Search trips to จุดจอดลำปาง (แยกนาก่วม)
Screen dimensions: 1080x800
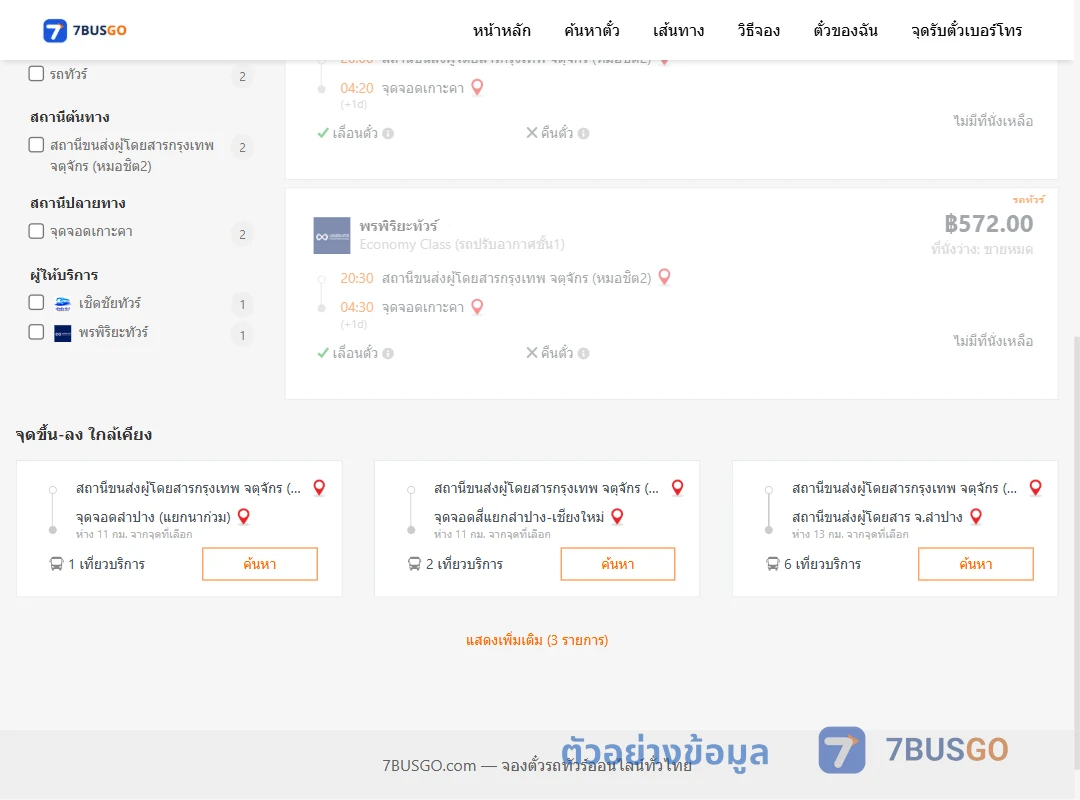tap(260, 564)
